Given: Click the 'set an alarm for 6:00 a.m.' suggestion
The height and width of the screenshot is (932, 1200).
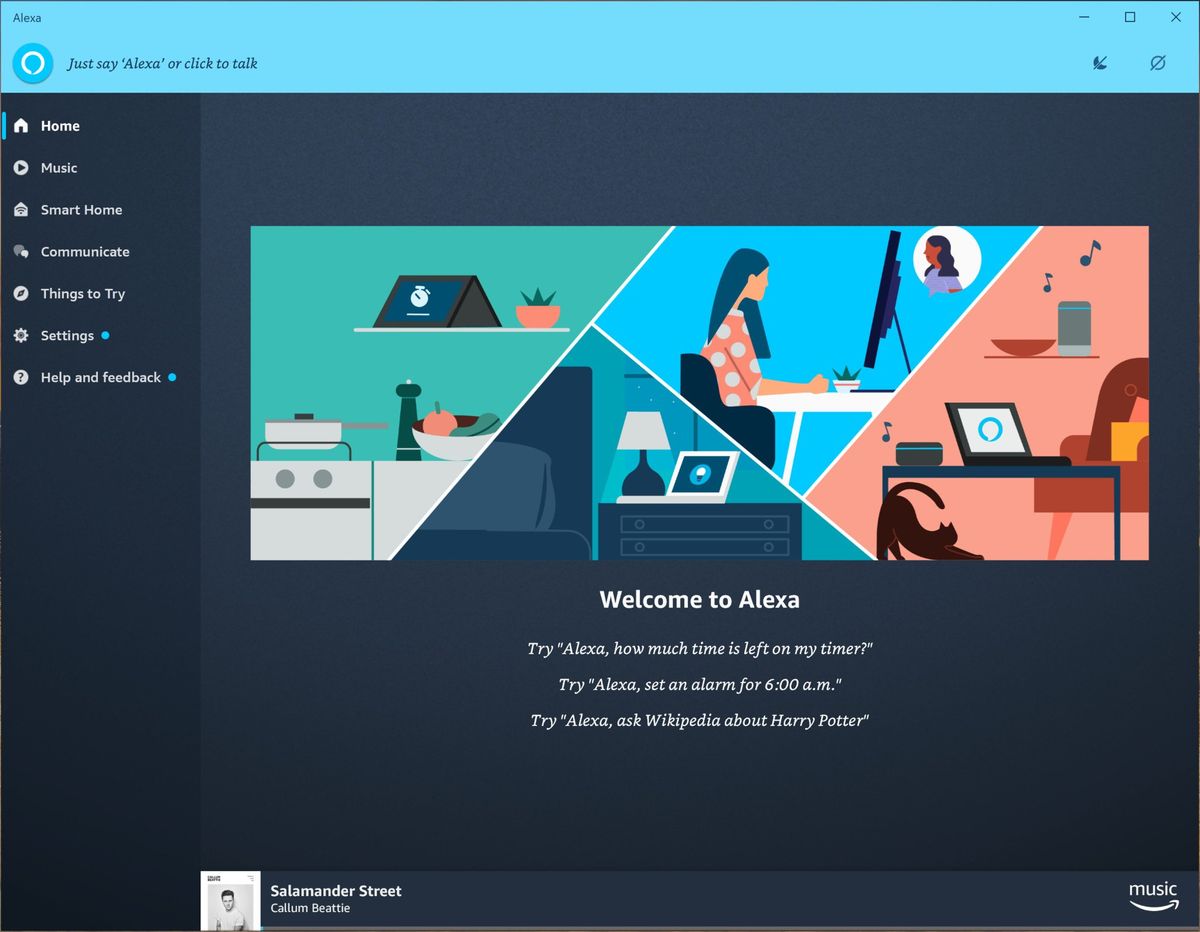Looking at the screenshot, I should click(x=700, y=685).
